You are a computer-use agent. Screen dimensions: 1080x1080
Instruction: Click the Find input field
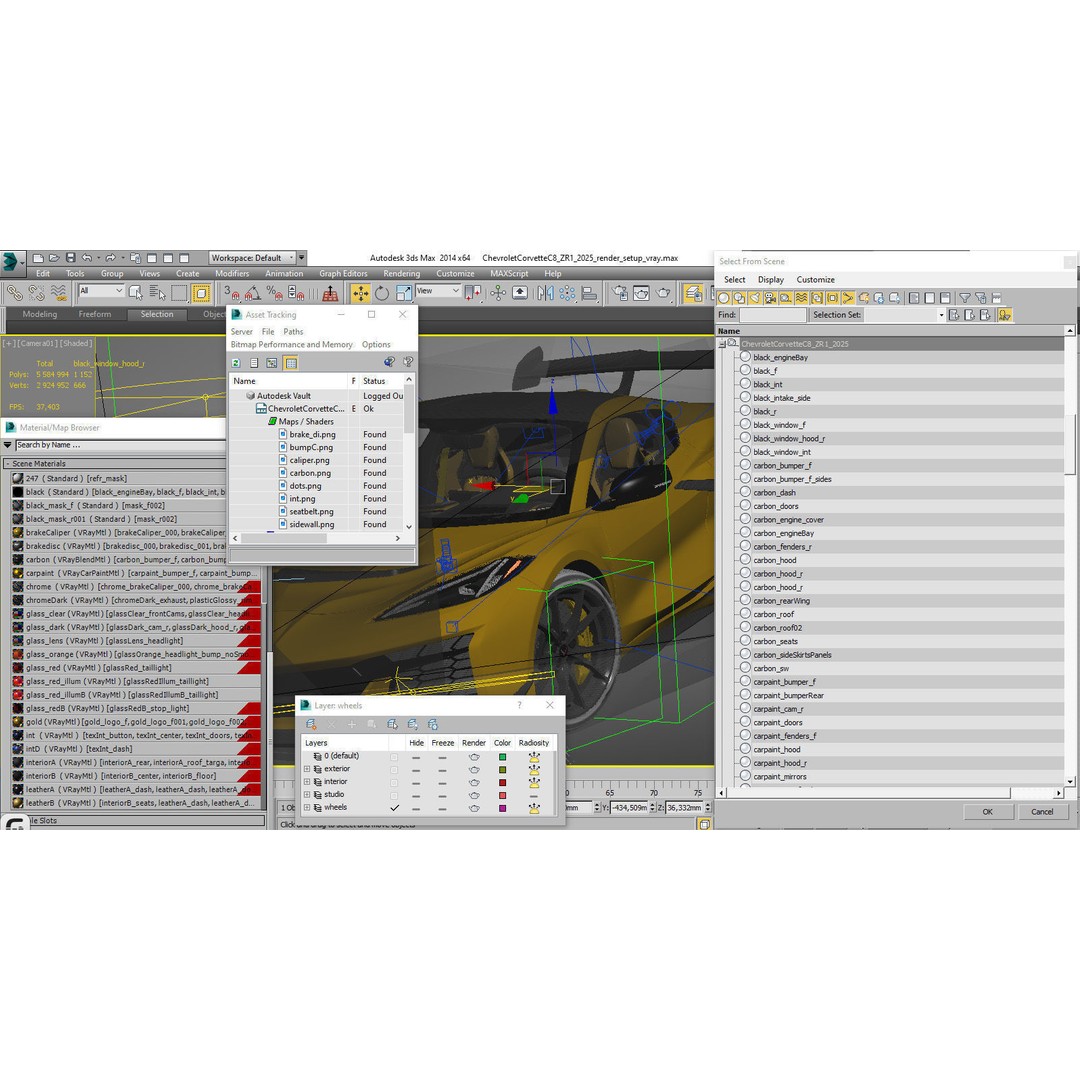point(772,315)
